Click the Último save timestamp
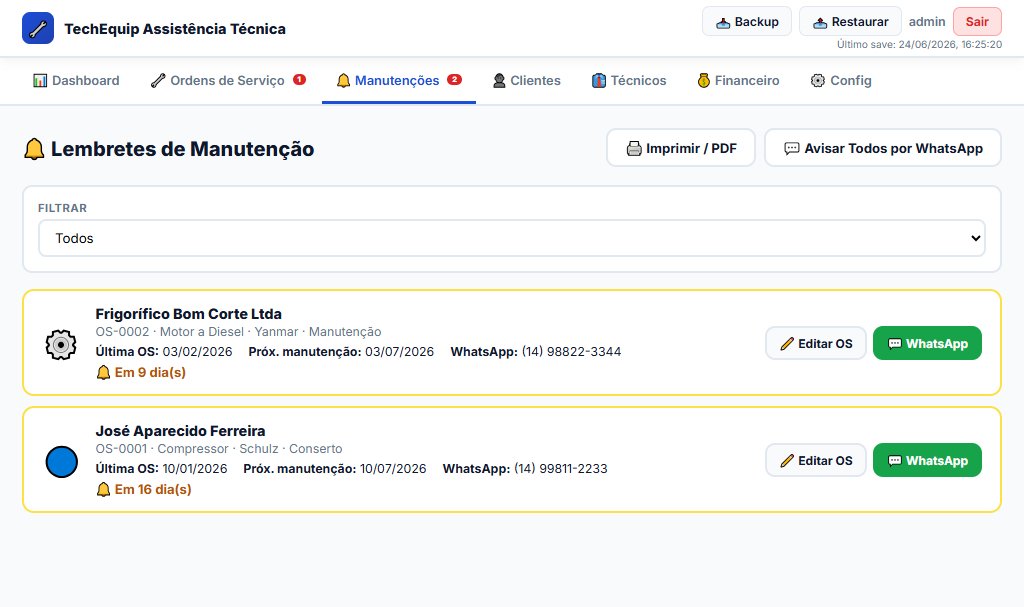 coord(920,44)
